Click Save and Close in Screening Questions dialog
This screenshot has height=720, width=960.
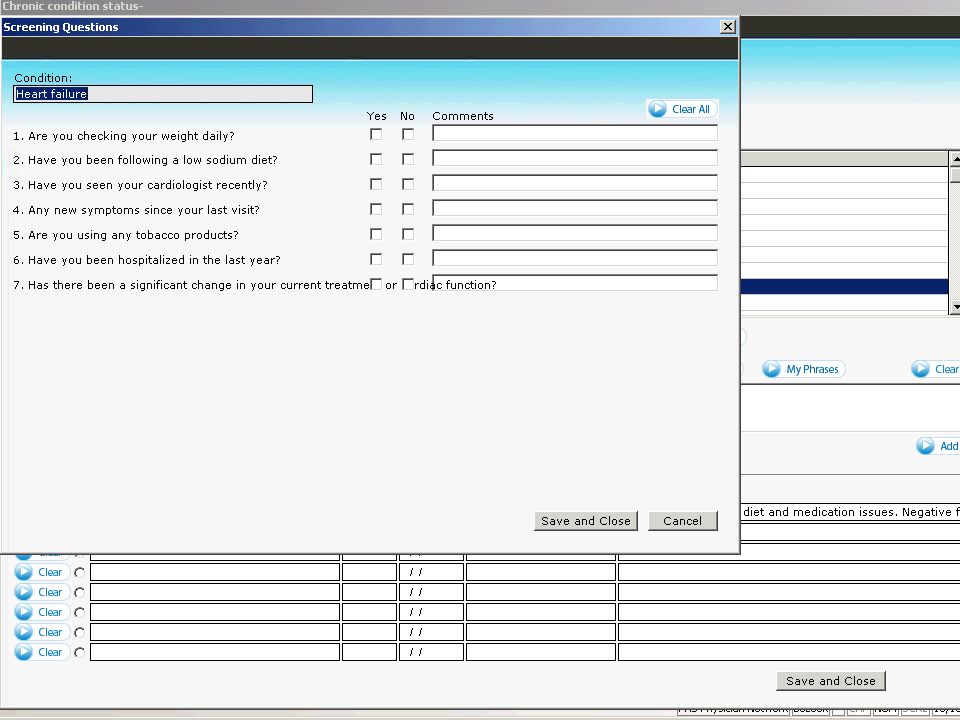[586, 521]
